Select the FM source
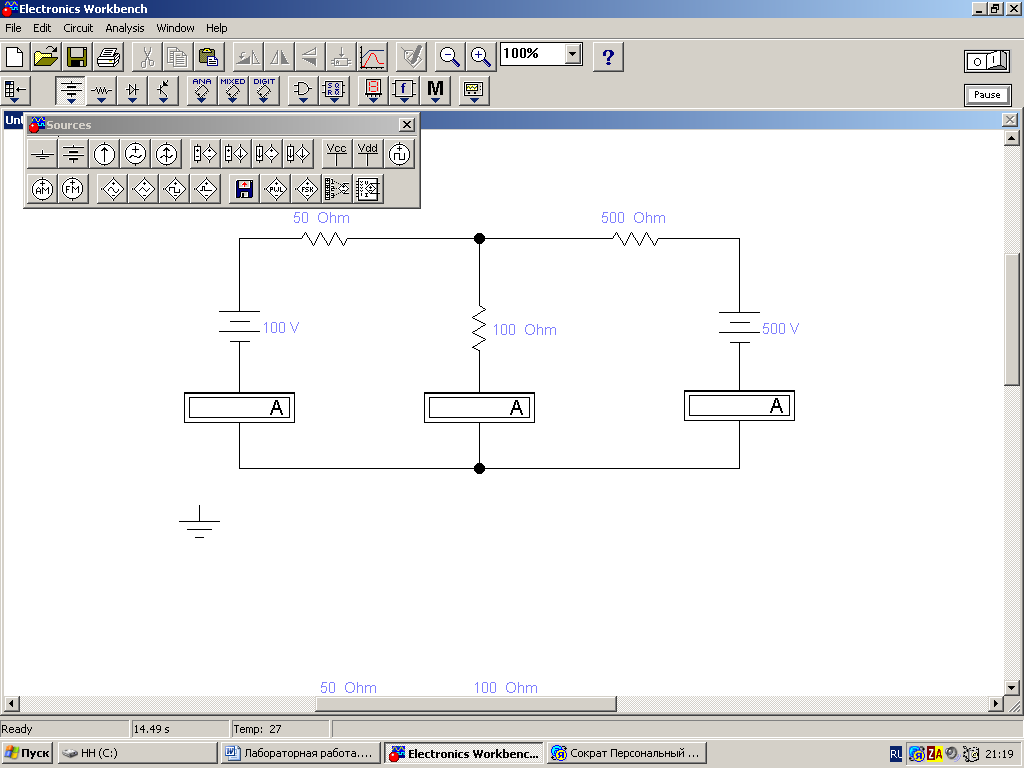The height and width of the screenshot is (768, 1024). coord(73,189)
